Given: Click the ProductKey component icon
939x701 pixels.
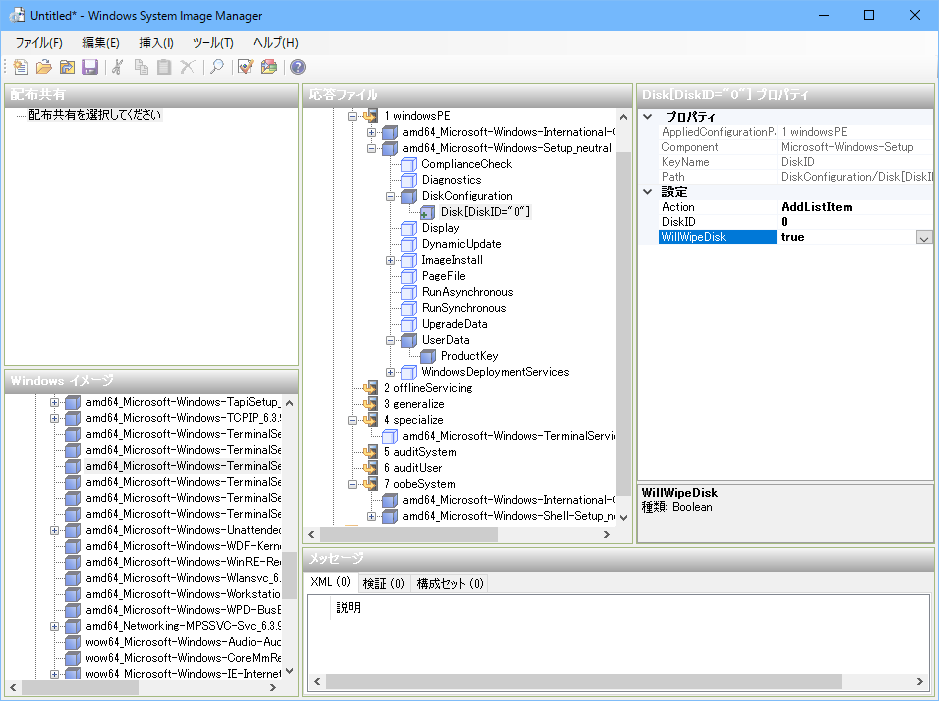Looking at the screenshot, I should coord(428,356).
